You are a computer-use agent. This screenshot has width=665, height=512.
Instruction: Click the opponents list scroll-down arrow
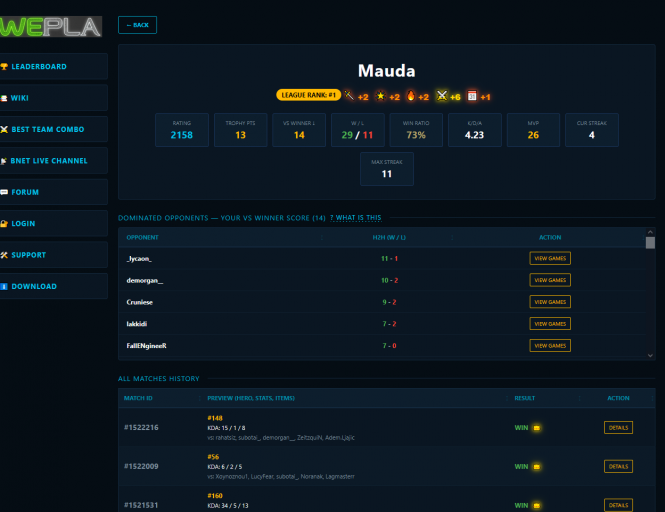coord(650,355)
